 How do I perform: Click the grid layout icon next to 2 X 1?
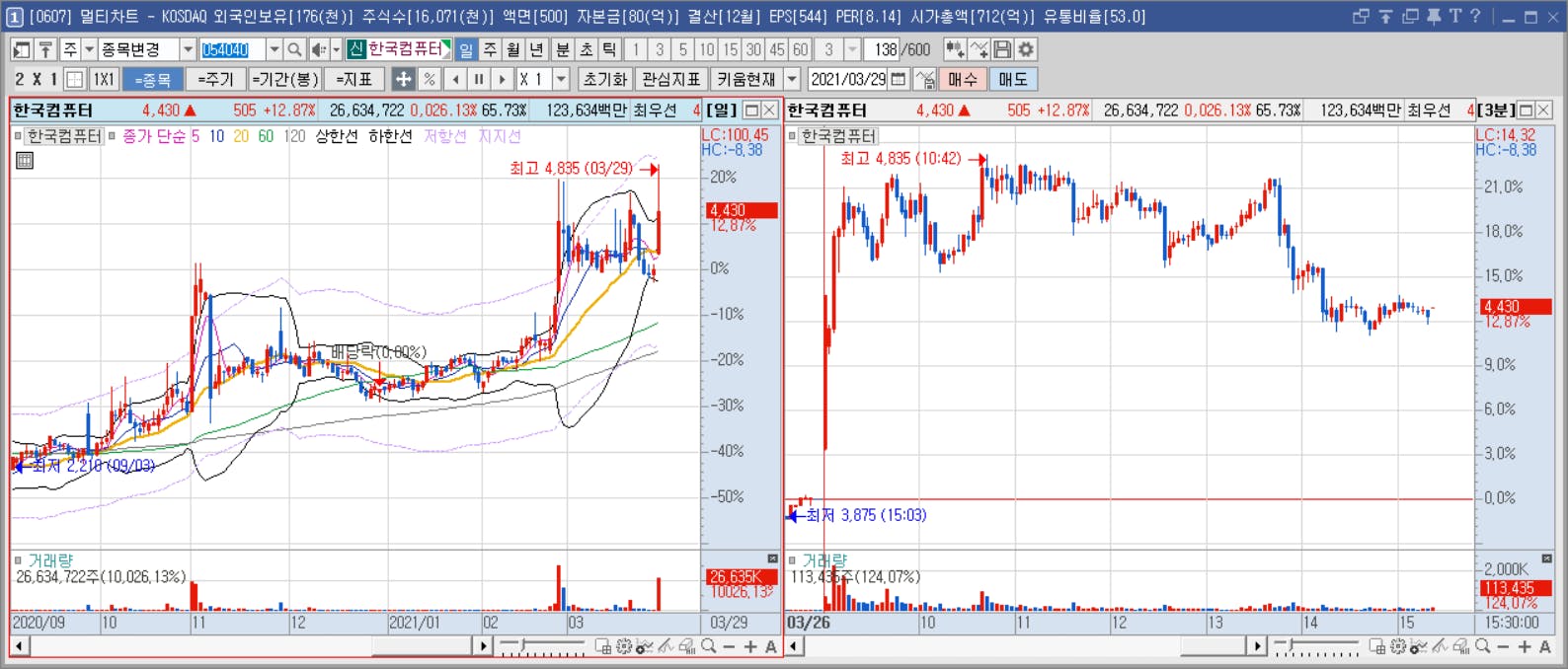pyautogui.click(x=75, y=79)
